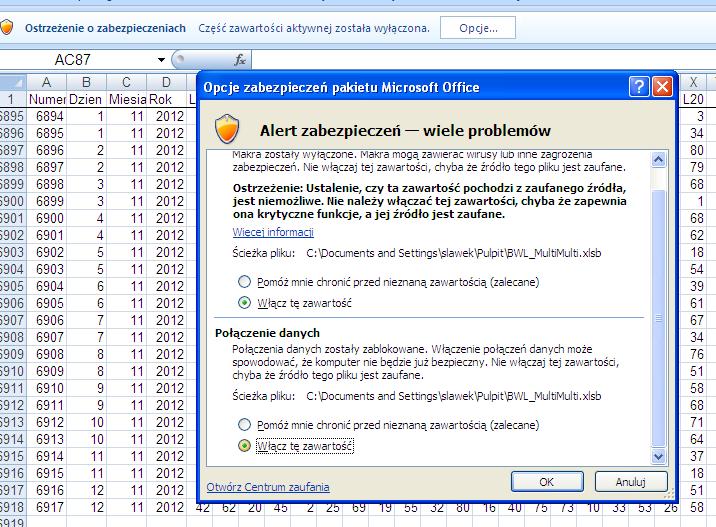Screen dimensions: 716x527
Task: Click cell containing 6917 in column A
Action: [x=47, y=507]
